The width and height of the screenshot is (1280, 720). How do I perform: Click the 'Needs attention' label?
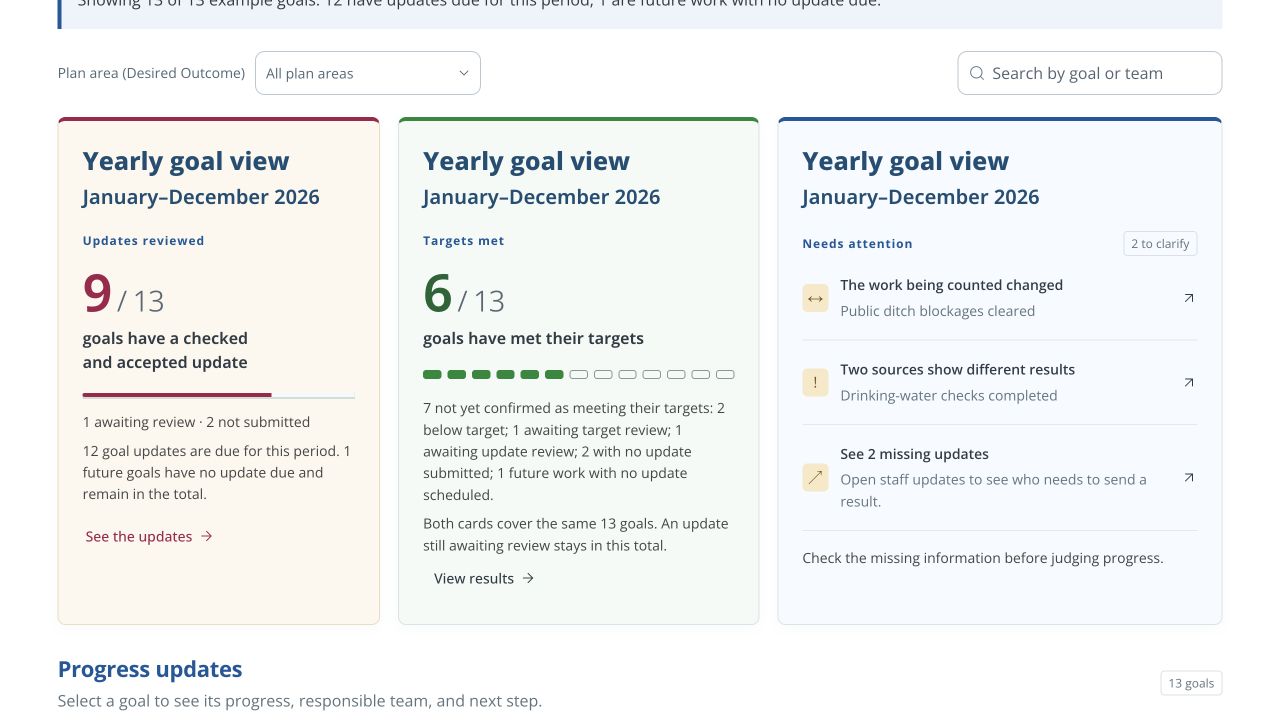(x=857, y=244)
